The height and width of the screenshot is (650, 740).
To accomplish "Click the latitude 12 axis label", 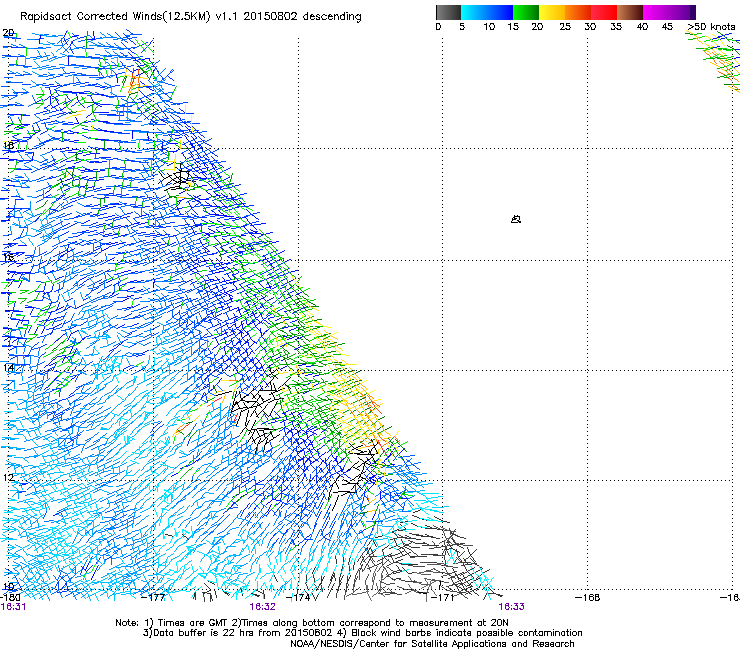I will pyautogui.click(x=8, y=477).
